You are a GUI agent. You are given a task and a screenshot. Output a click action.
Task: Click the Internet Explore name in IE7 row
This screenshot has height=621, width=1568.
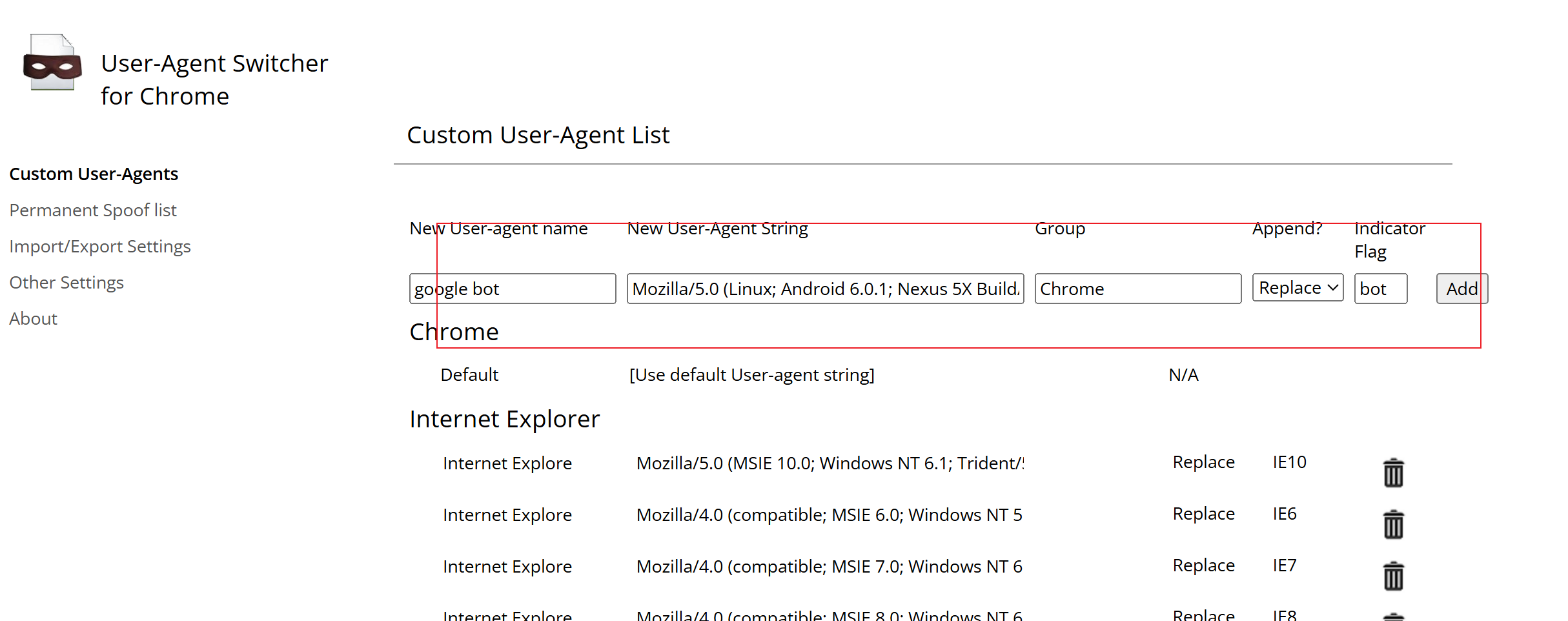point(507,567)
